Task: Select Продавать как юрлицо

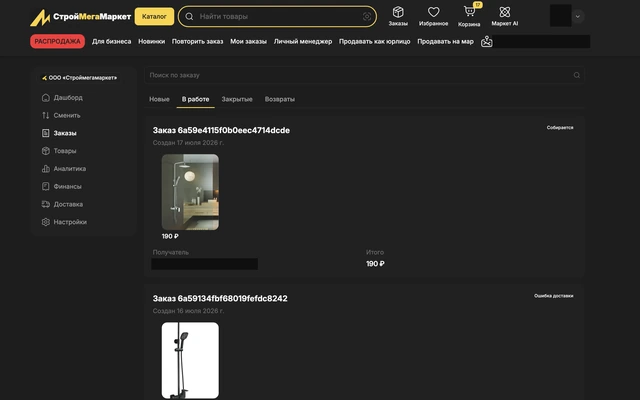Action: (x=375, y=41)
